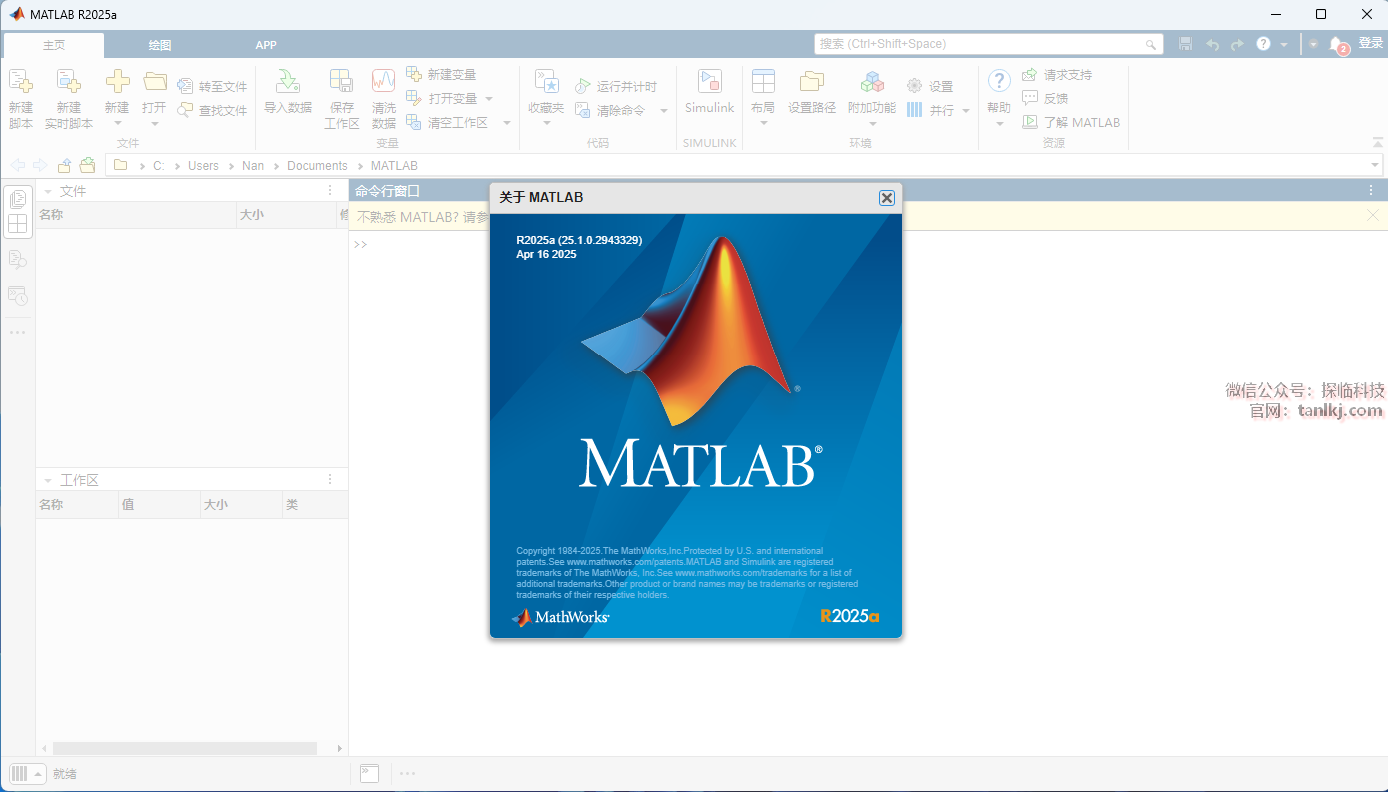Image resolution: width=1388 pixels, height=792 pixels.
Task: Close the 关于 MATLAB dialog
Action: 886,198
